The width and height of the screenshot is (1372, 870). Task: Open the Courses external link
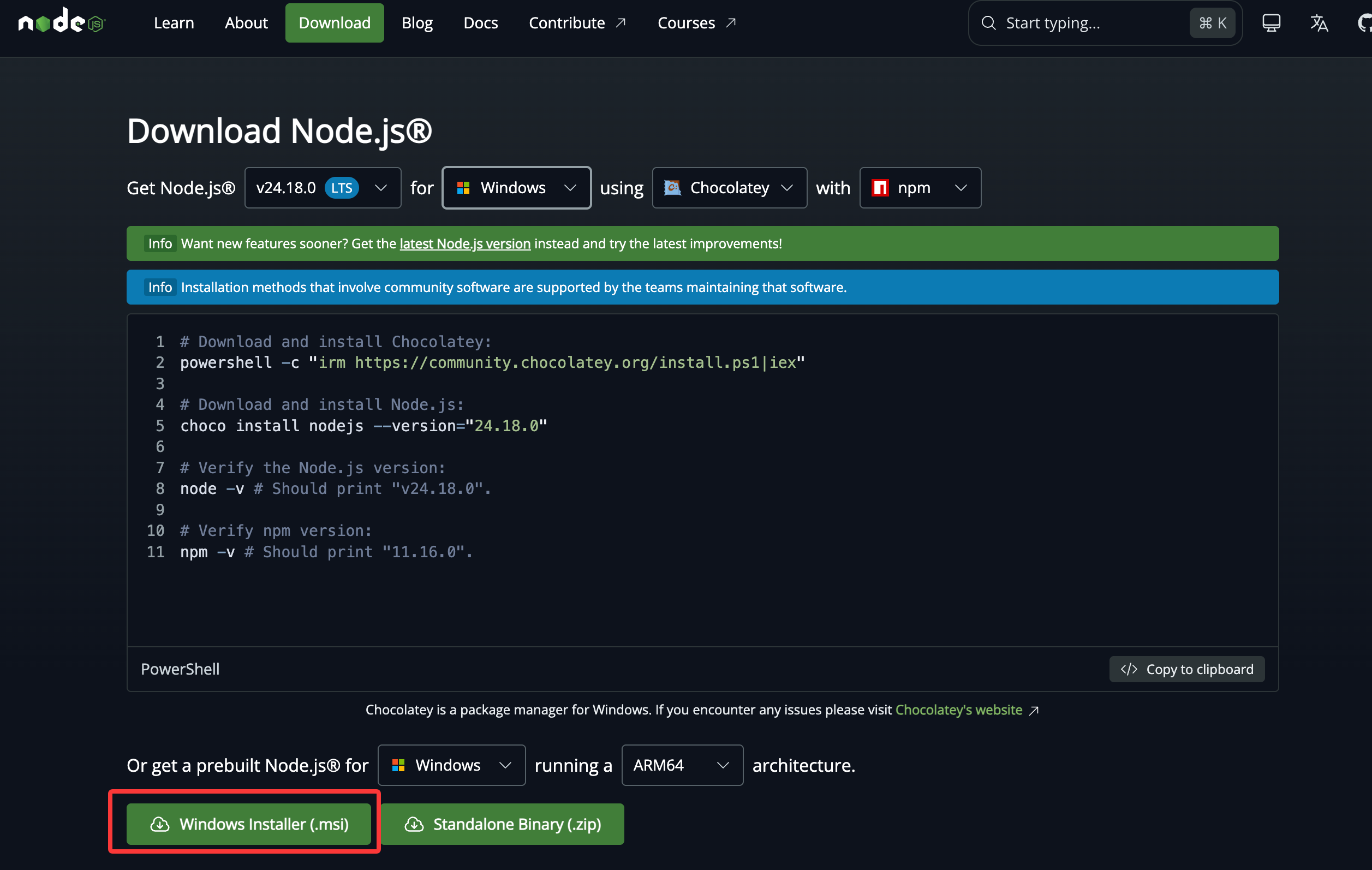tap(696, 23)
